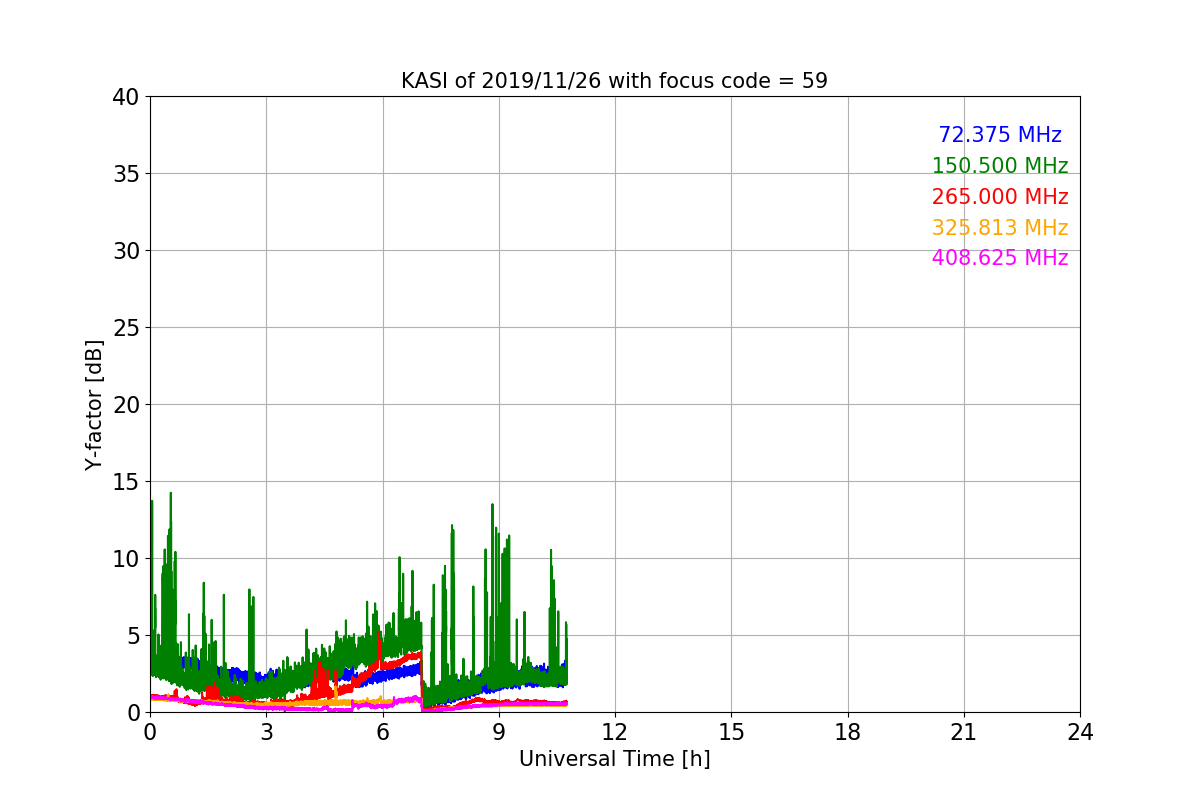Click the x-axis tick label 3
The image size is (1200, 800).
tap(266, 732)
